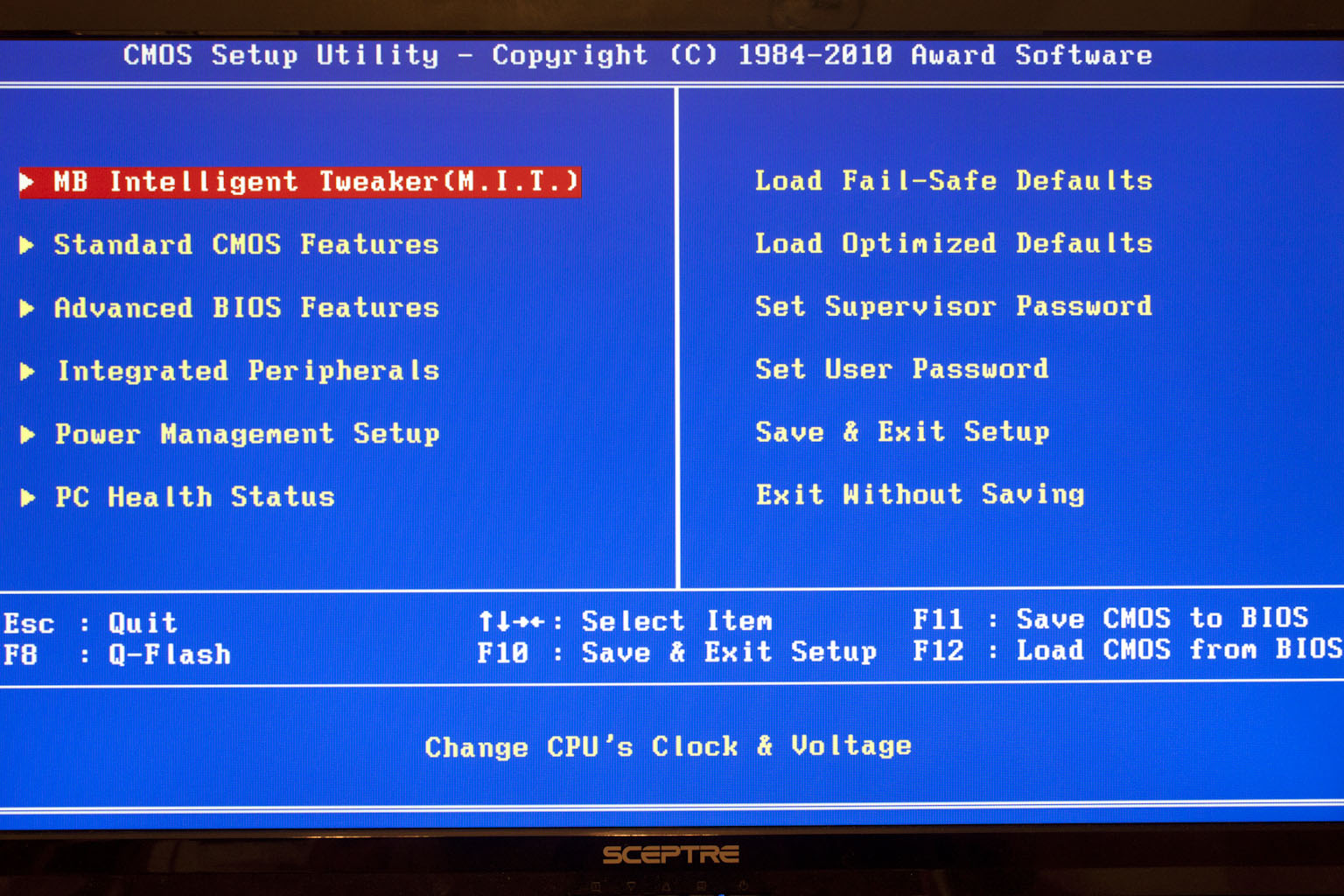Viewport: 1344px width, 896px height.
Task: Select Set Supervisor Password
Action: [x=954, y=306]
